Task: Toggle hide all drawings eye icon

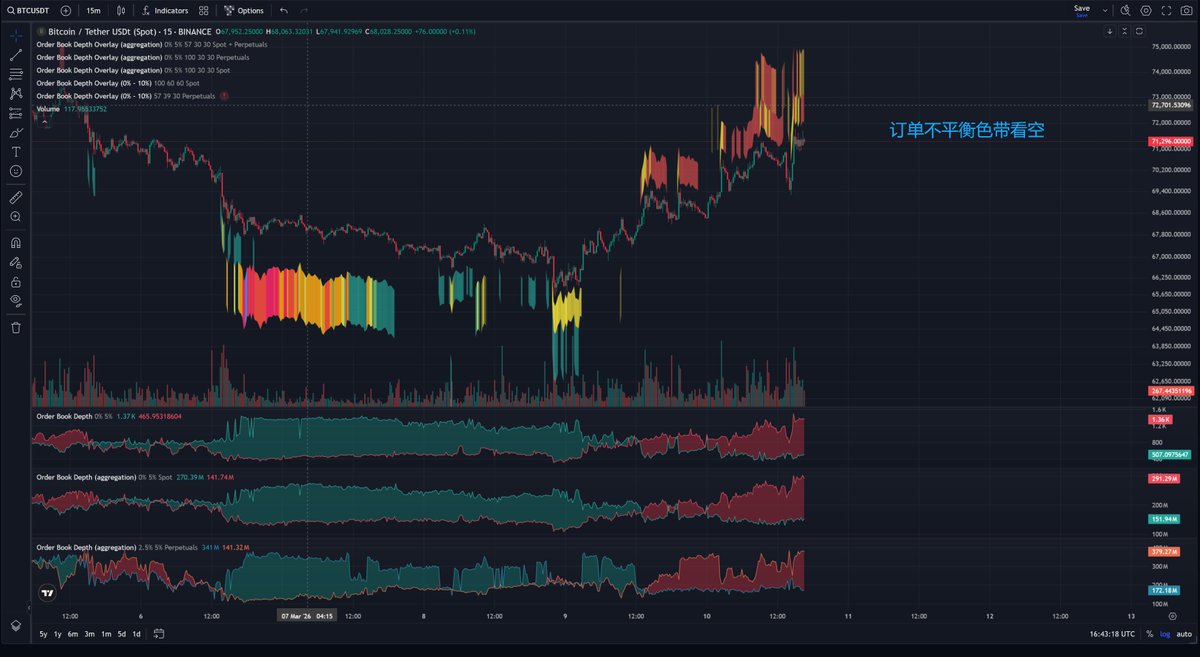Action: coord(16,300)
